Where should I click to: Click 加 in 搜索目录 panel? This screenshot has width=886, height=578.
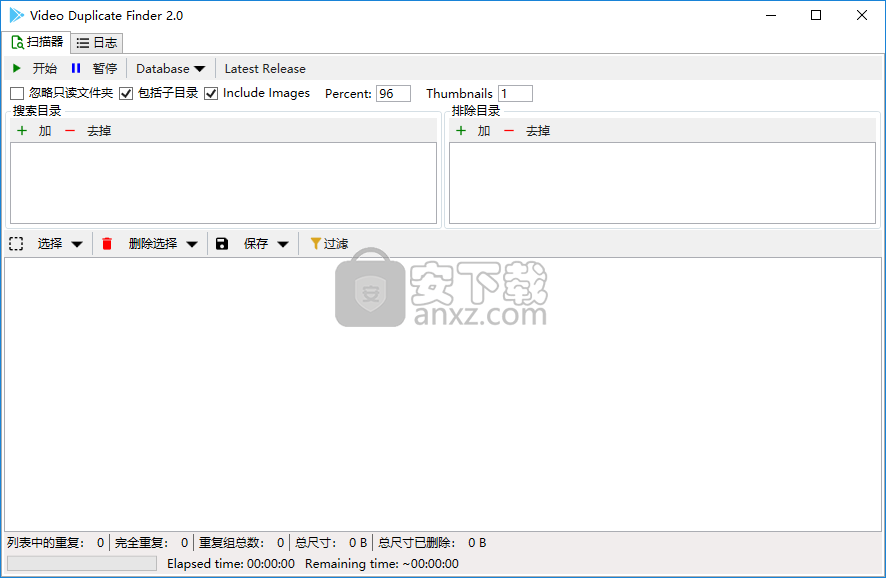(x=45, y=131)
